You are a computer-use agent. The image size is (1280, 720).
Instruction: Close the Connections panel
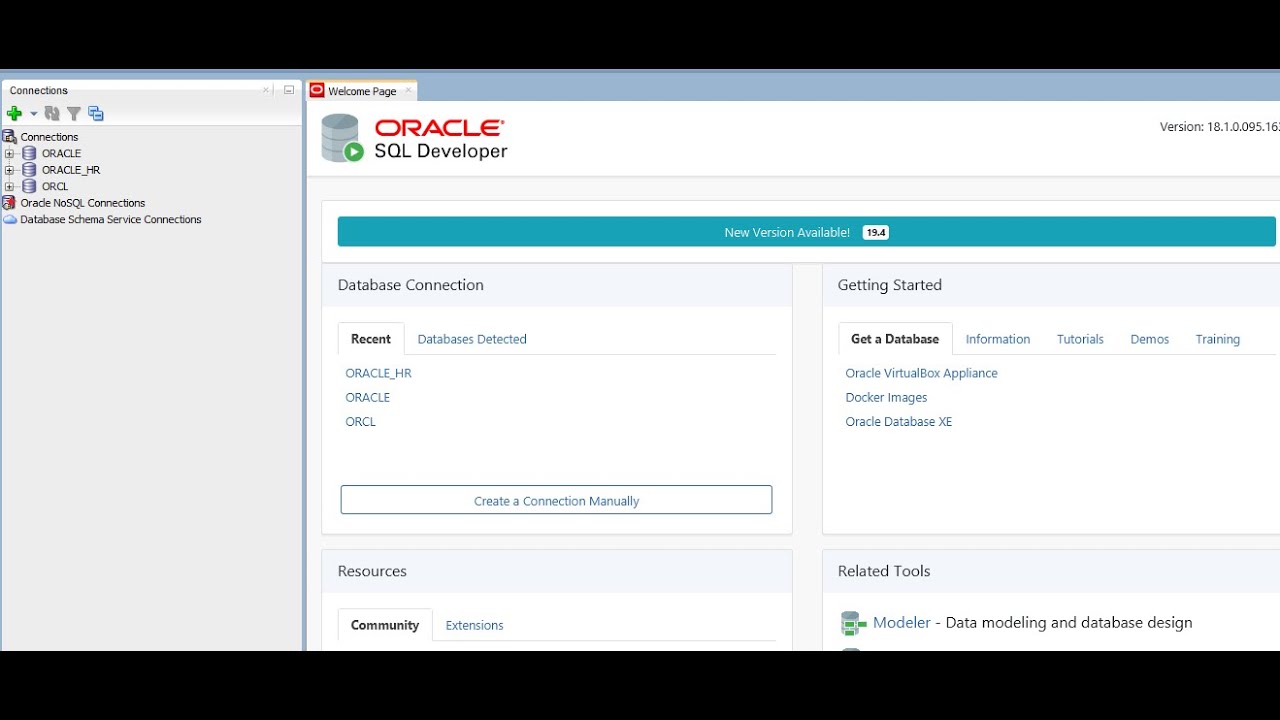coord(266,90)
